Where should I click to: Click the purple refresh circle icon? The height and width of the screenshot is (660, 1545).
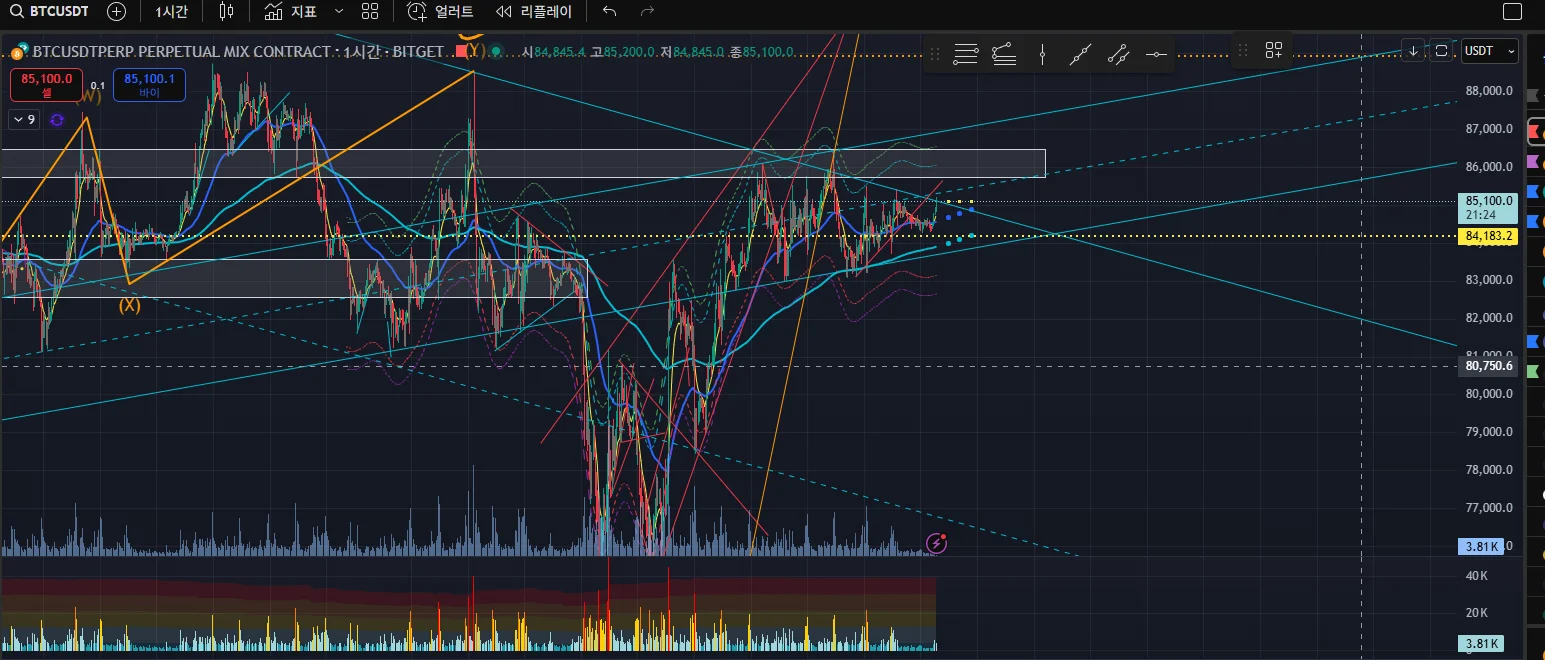click(57, 120)
